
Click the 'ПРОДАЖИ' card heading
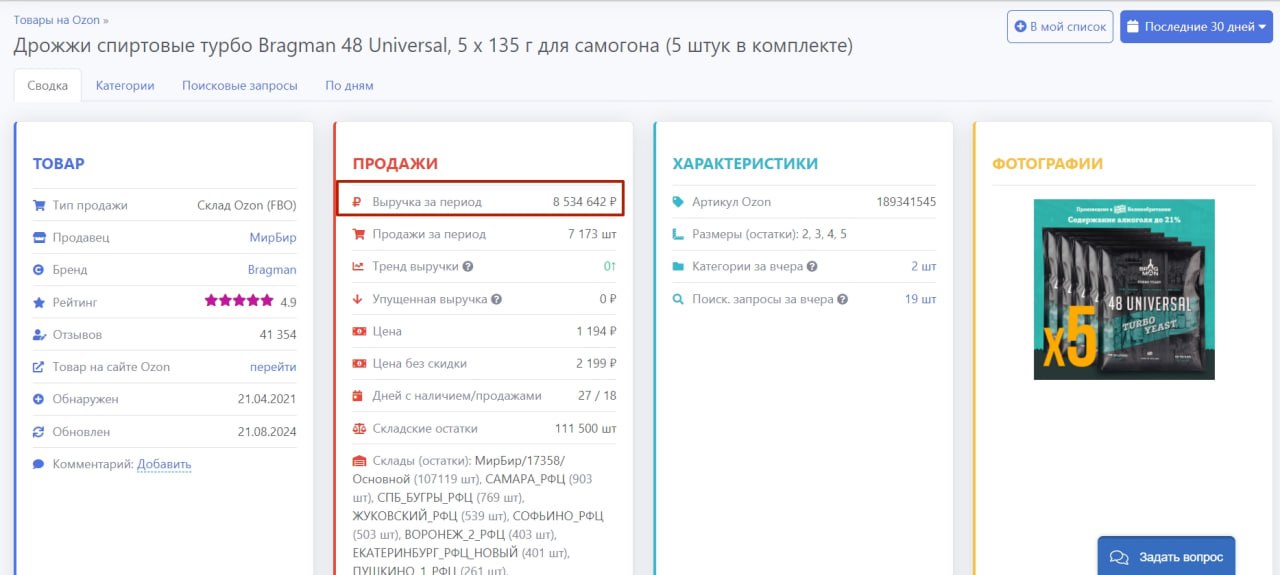click(x=395, y=164)
